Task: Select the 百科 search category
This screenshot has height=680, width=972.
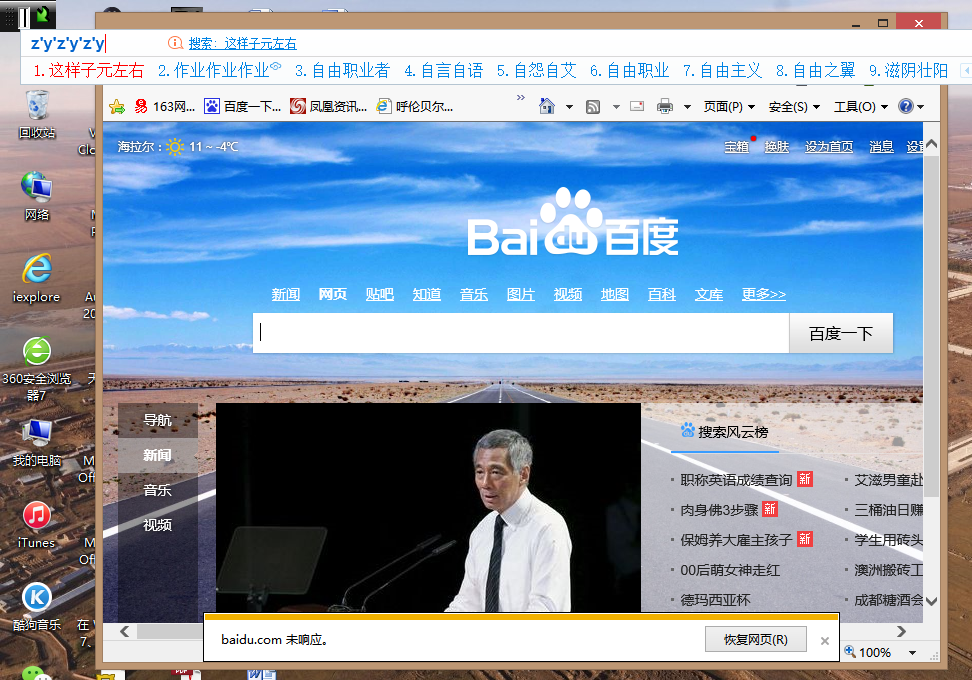Action: click(662, 294)
